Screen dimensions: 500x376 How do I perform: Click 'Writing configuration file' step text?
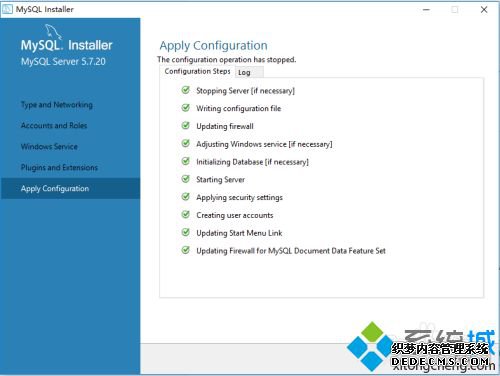click(x=239, y=108)
